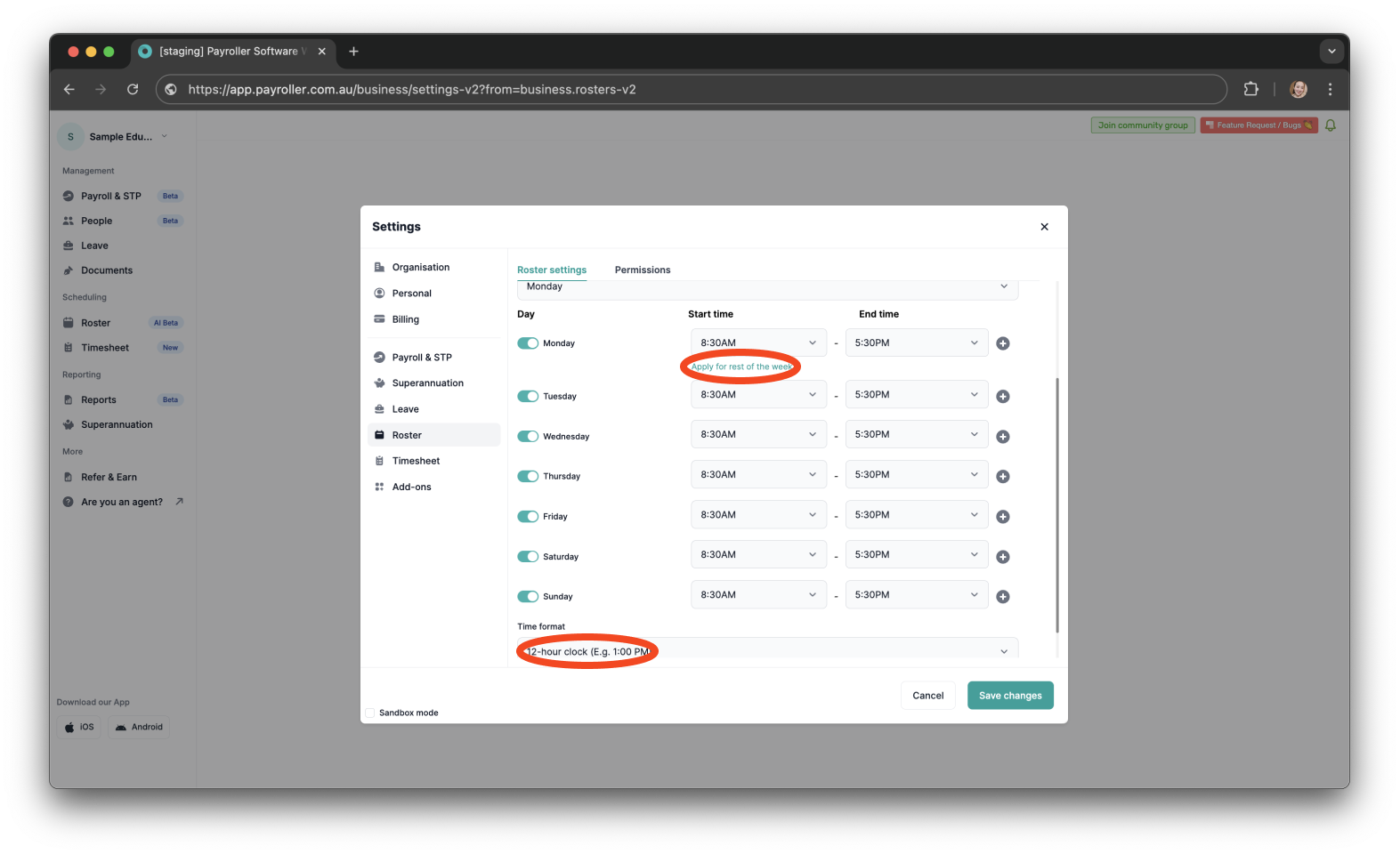Toggle Monday working day switch

pyautogui.click(x=528, y=343)
